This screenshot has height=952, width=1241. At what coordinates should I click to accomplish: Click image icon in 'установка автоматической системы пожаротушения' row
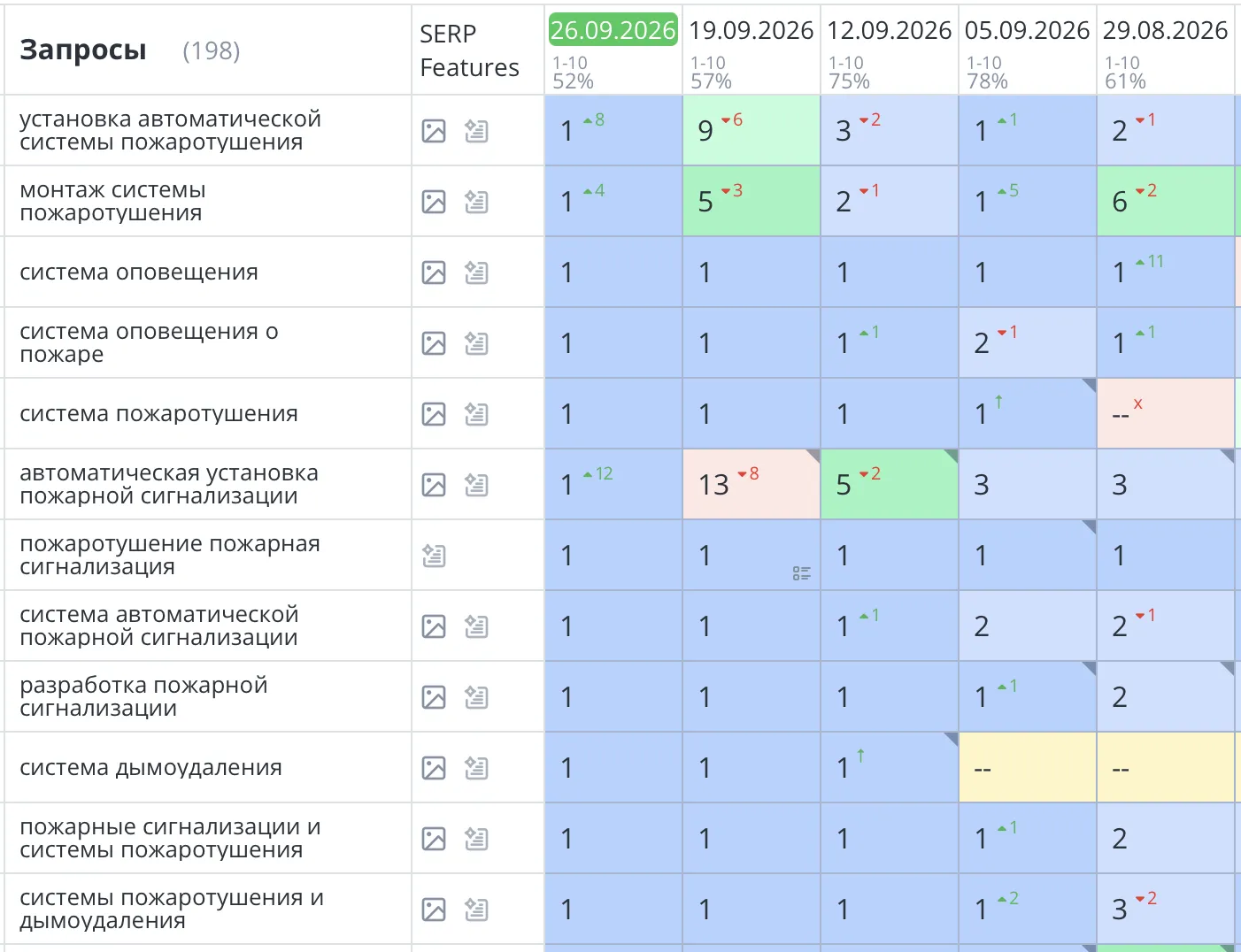[x=434, y=131]
